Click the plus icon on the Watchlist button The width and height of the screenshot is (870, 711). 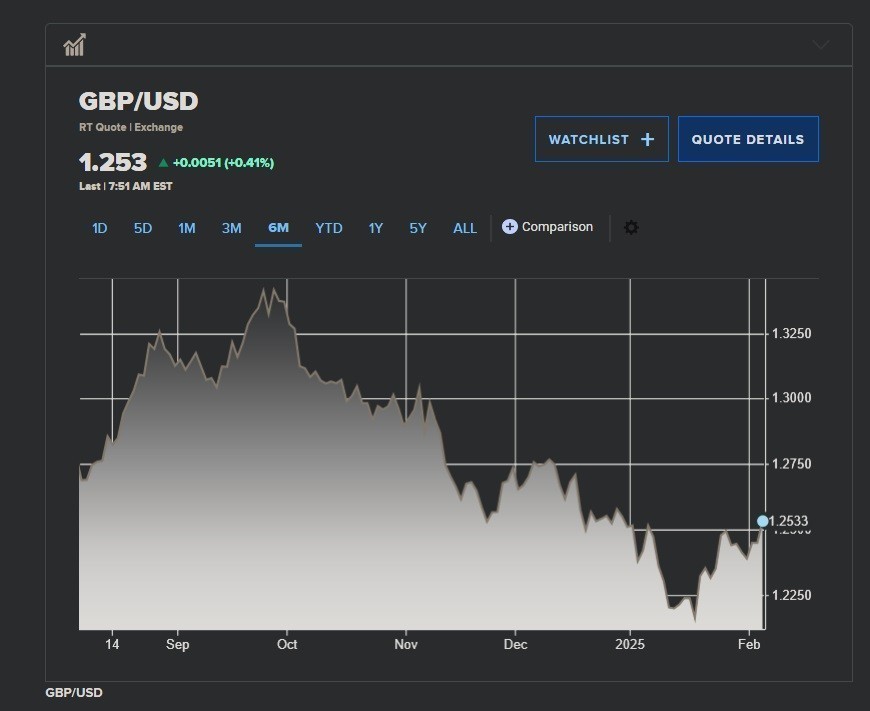coord(647,140)
